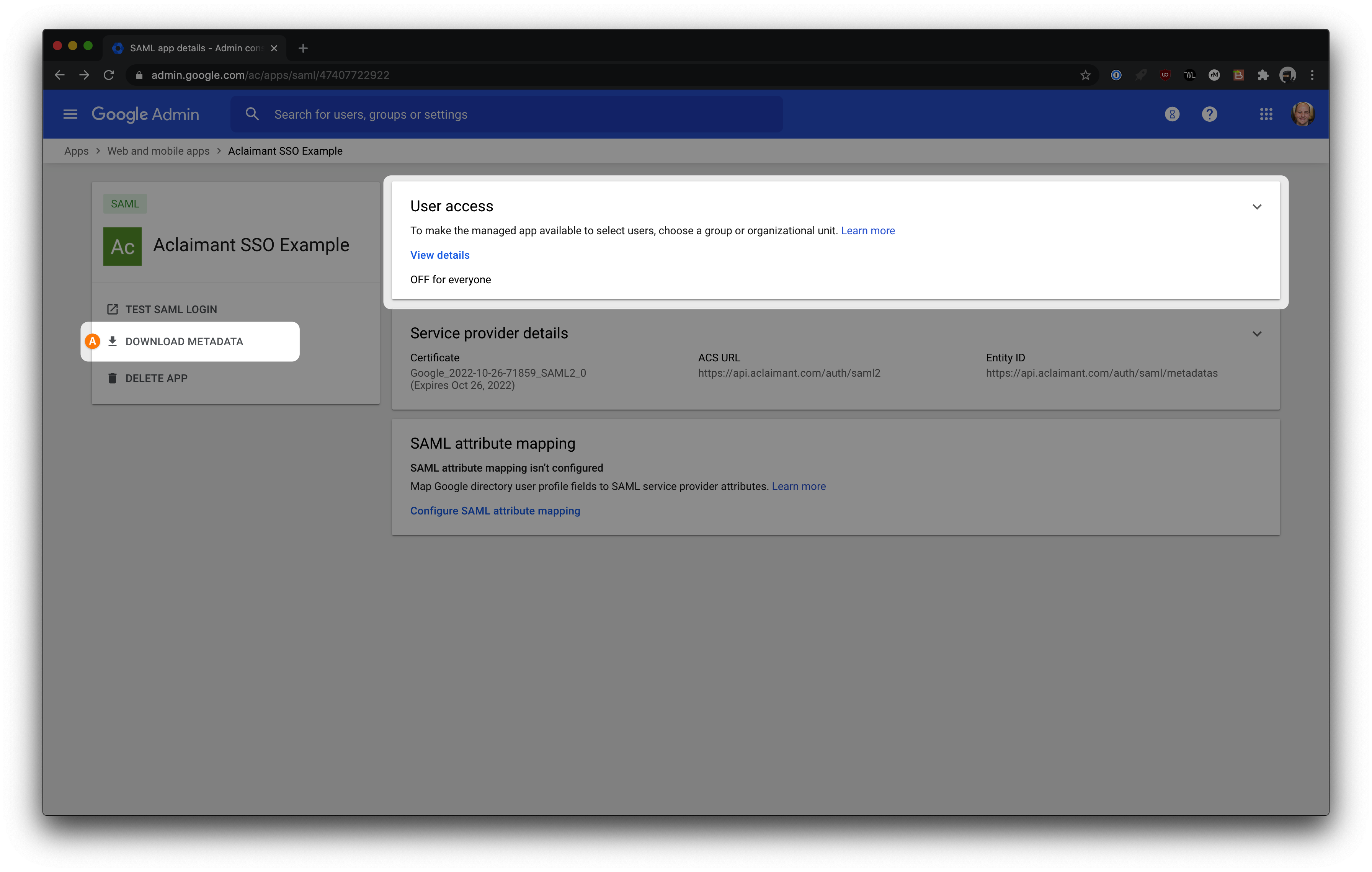Go back with the browser back arrow

click(60, 75)
